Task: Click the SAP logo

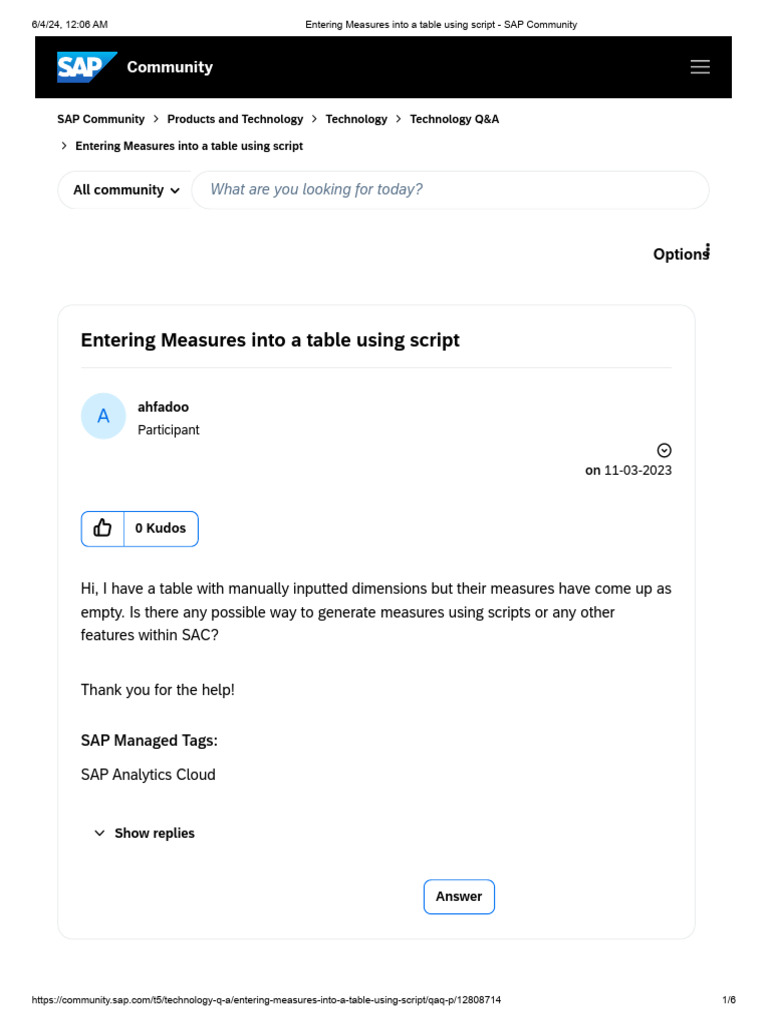Action: tap(87, 67)
